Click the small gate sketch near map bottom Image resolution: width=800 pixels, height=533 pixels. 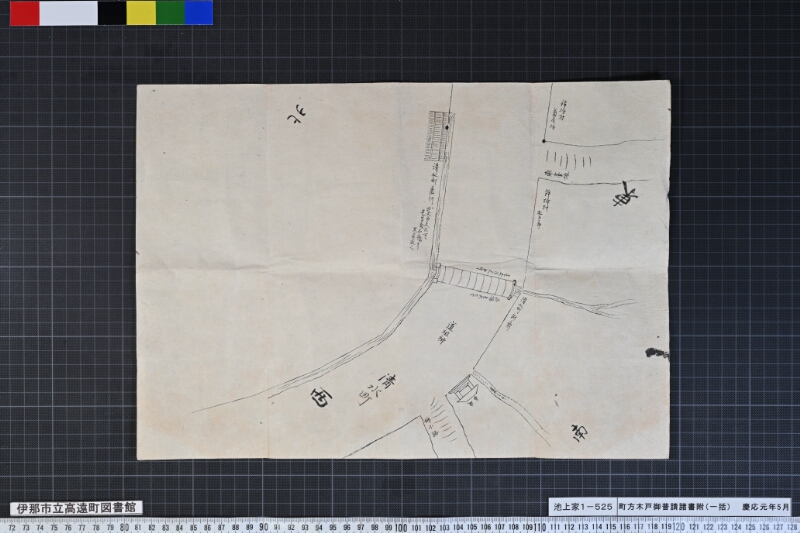(464, 390)
